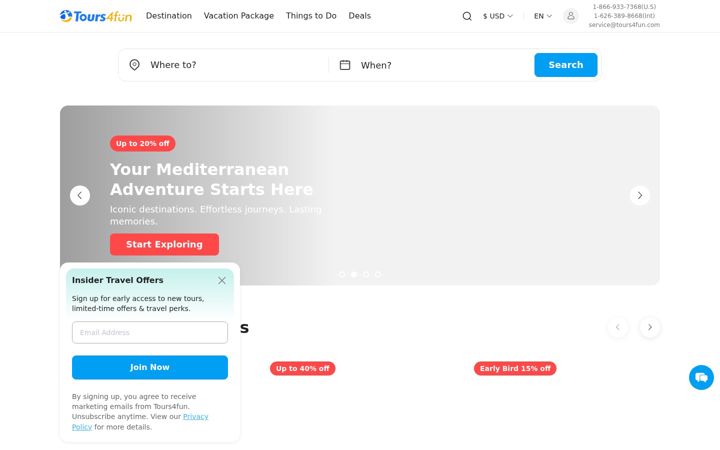Viewport: 720px width, 450px height.
Task: Expand the $ USD currency dropdown
Action: [x=498, y=16]
